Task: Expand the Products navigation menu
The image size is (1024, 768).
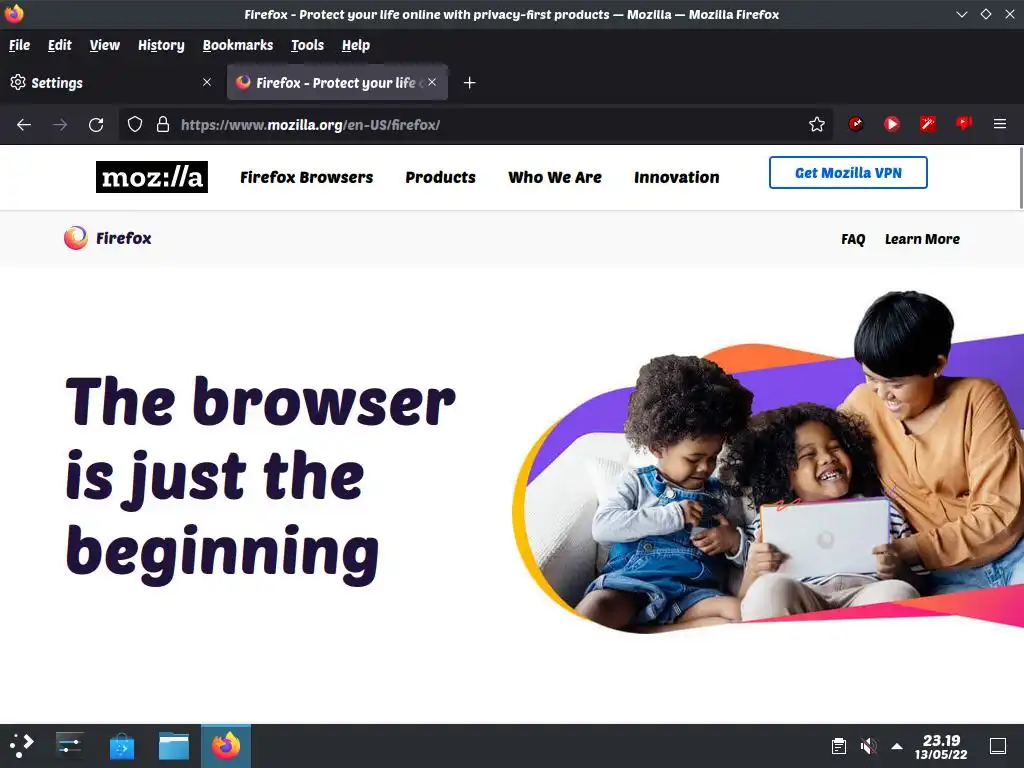Action: [440, 177]
